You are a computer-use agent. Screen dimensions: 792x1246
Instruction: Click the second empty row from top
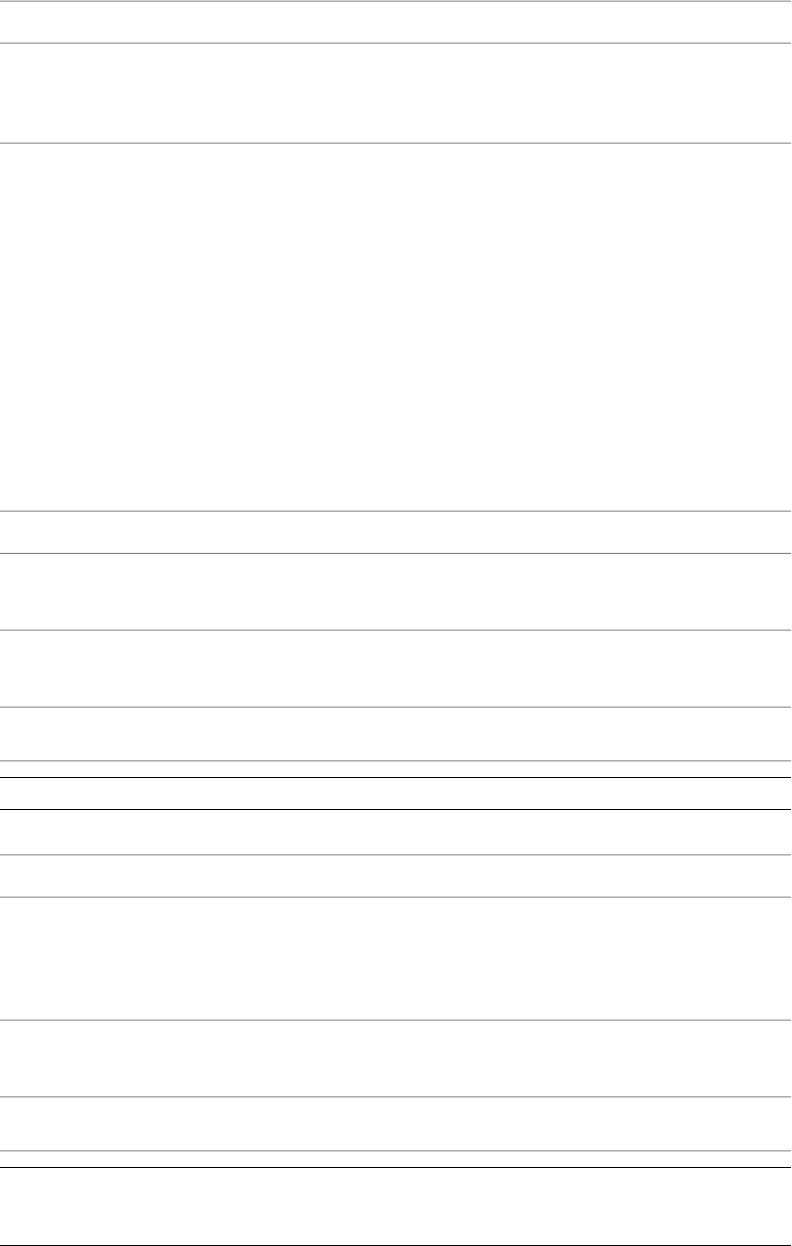(x=396, y=93)
